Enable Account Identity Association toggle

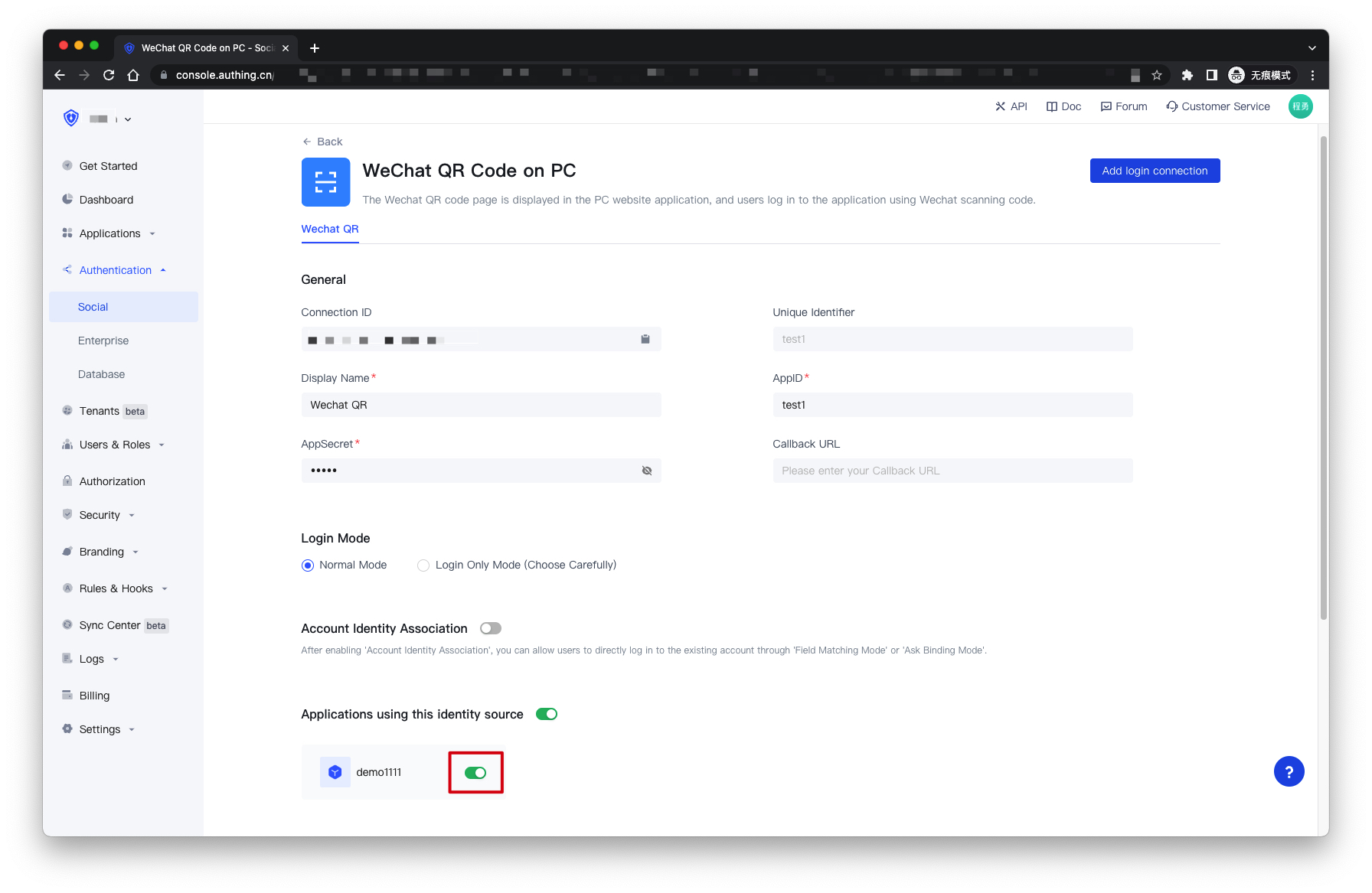tap(490, 628)
